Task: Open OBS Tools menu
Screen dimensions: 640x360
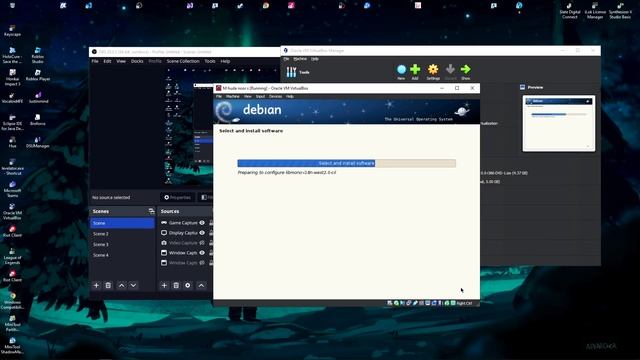Action: tap(210, 61)
